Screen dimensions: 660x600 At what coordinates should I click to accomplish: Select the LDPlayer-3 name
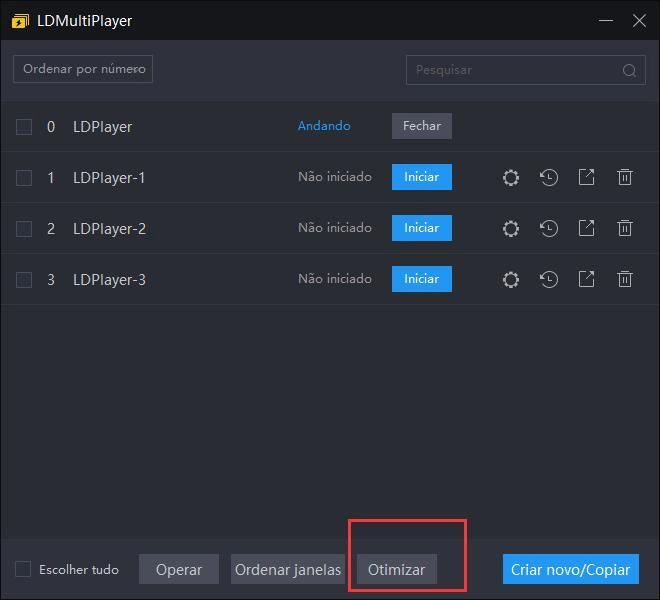click(x=109, y=280)
